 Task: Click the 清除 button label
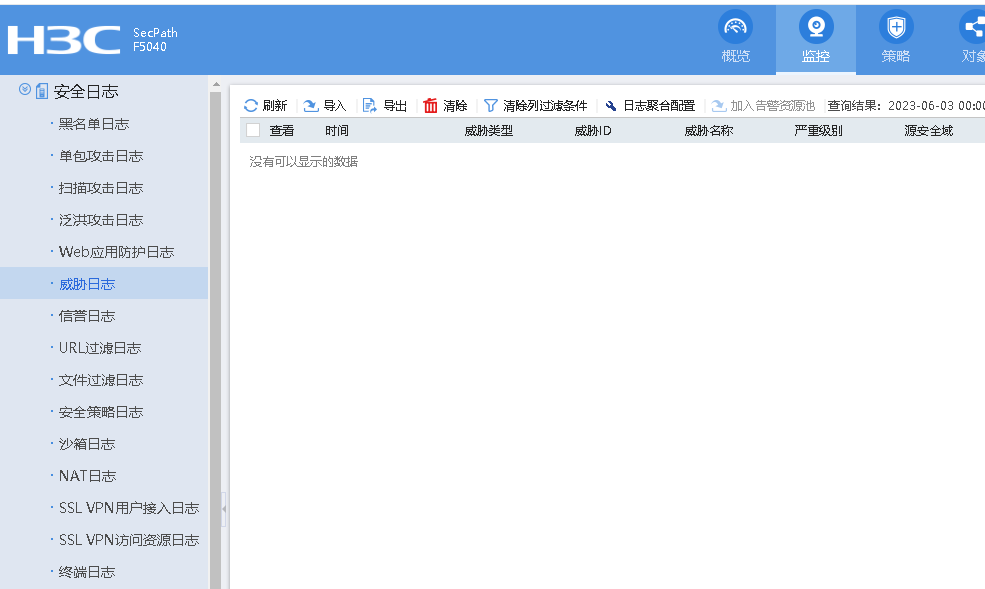point(455,105)
